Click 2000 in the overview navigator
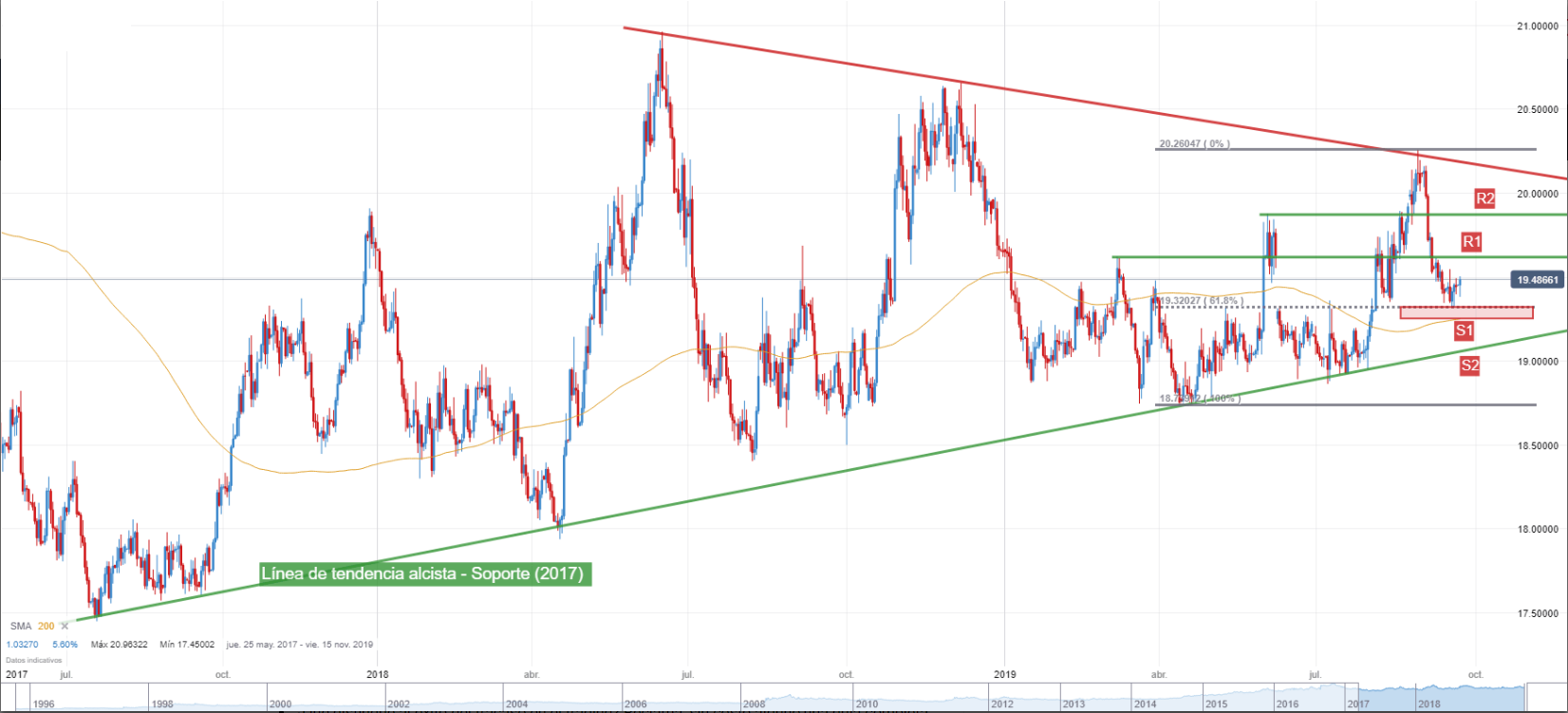 coord(280,704)
